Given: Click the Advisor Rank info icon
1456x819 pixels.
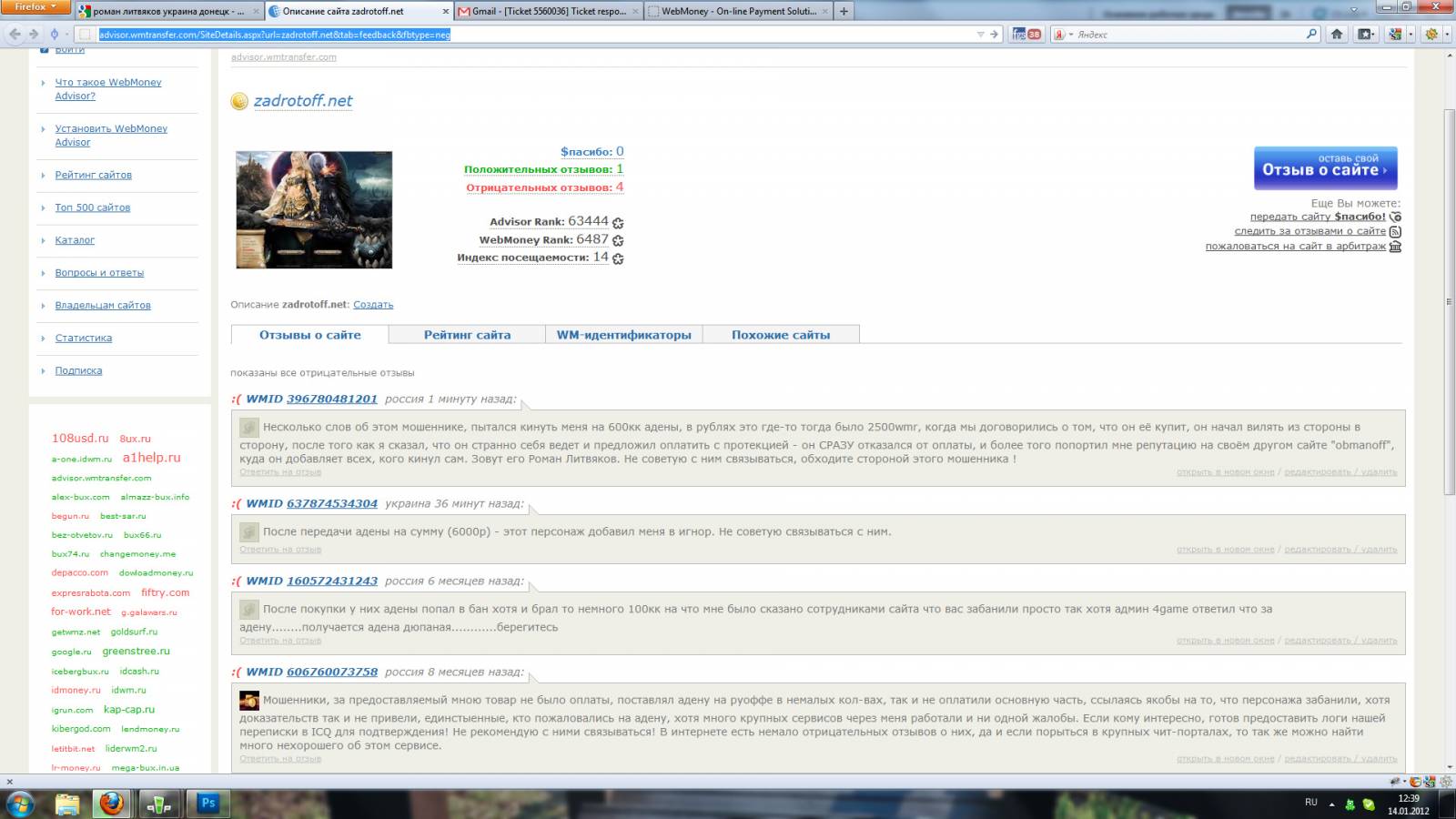Looking at the screenshot, I should (x=618, y=223).
